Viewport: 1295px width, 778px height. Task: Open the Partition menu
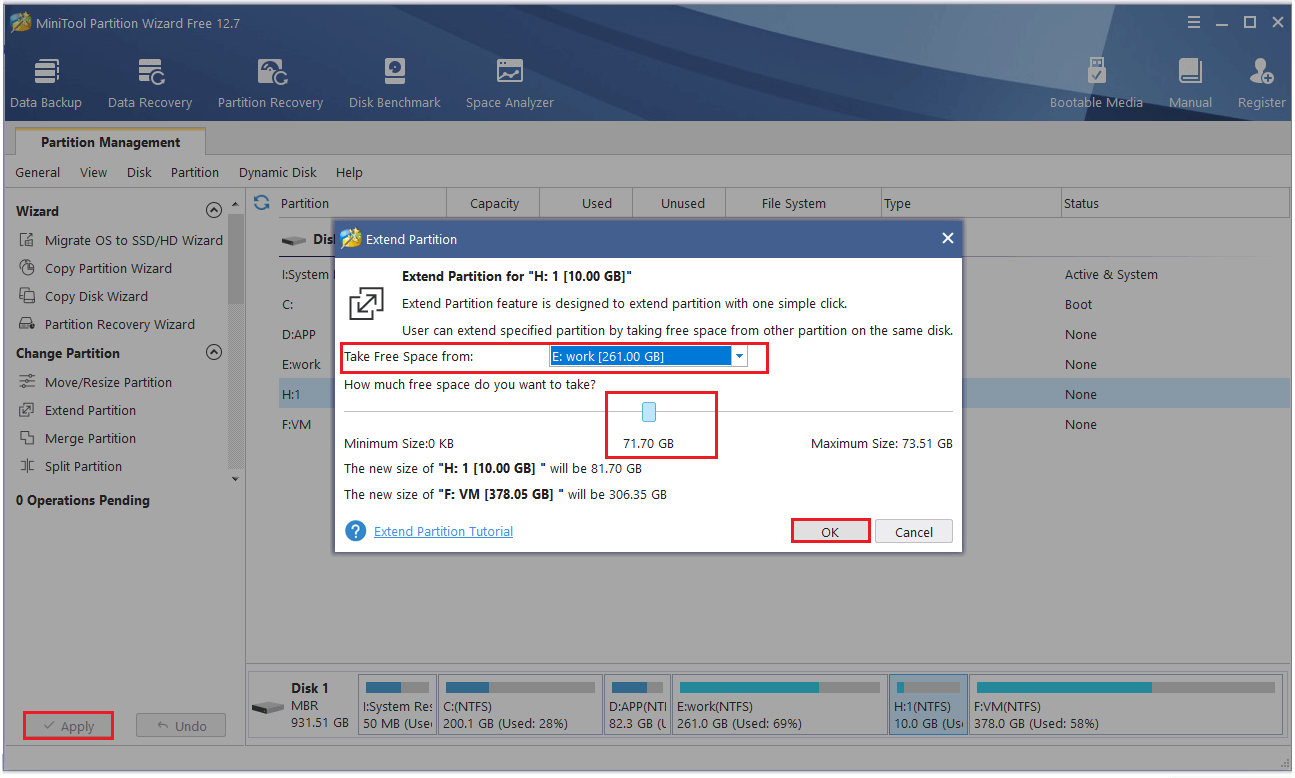(195, 172)
